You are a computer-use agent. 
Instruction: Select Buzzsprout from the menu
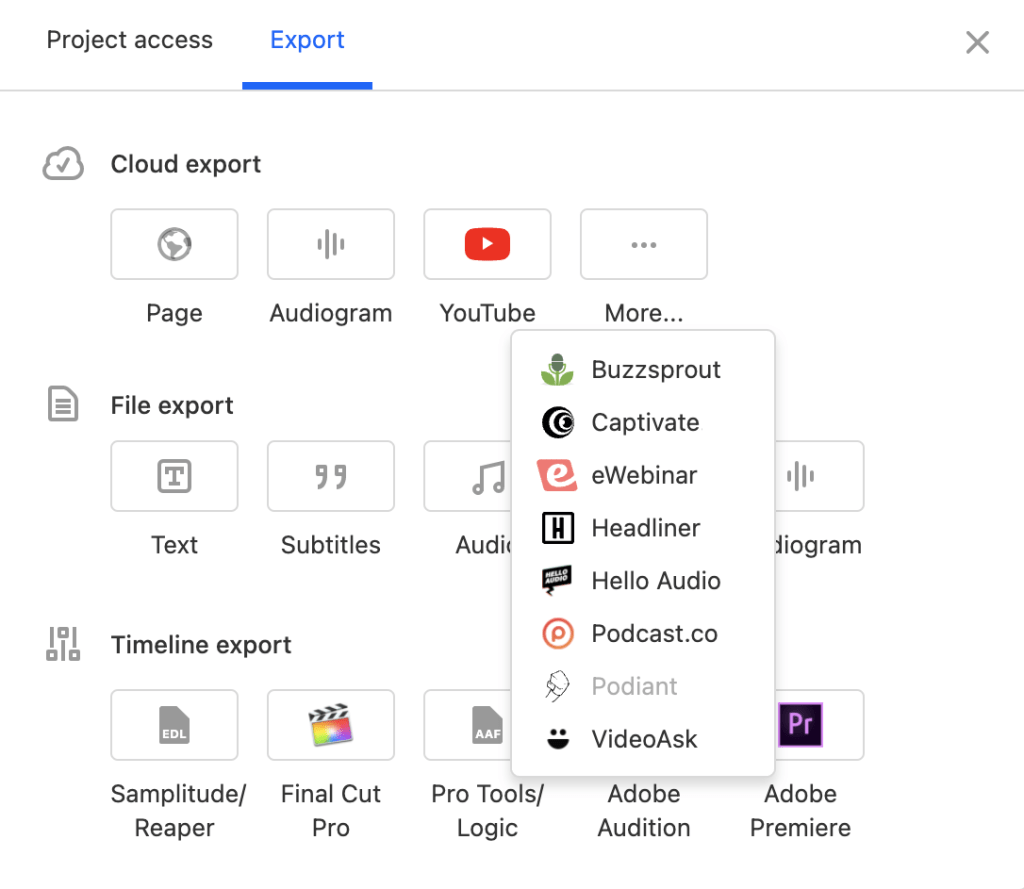pos(643,370)
